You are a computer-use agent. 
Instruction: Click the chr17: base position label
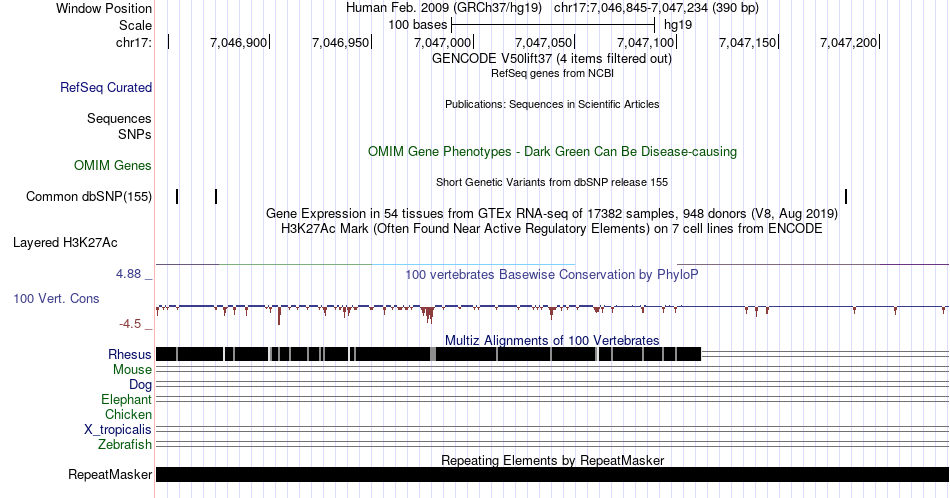[x=134, y=42]
